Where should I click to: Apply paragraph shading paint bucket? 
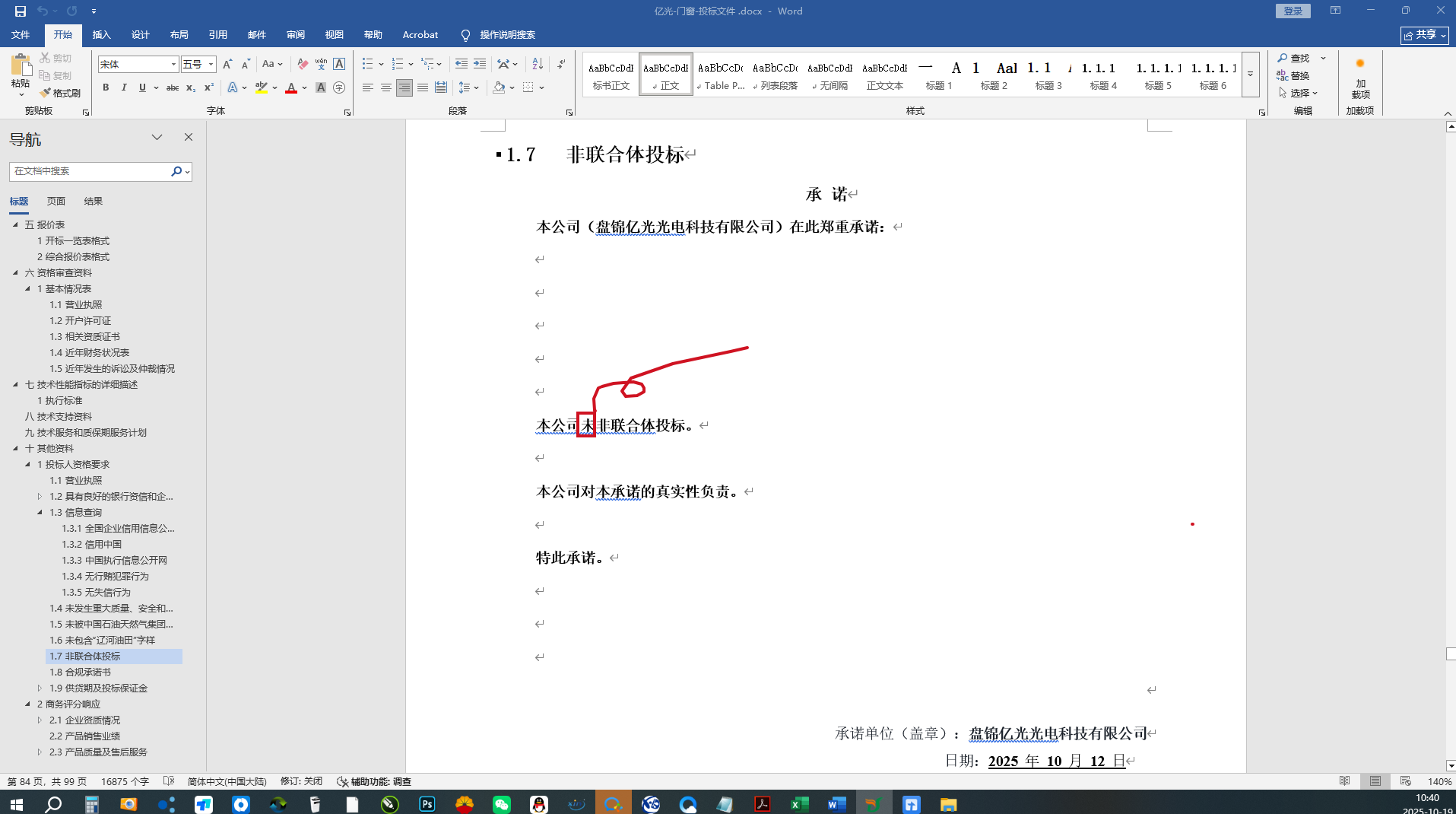click(499, 87)
